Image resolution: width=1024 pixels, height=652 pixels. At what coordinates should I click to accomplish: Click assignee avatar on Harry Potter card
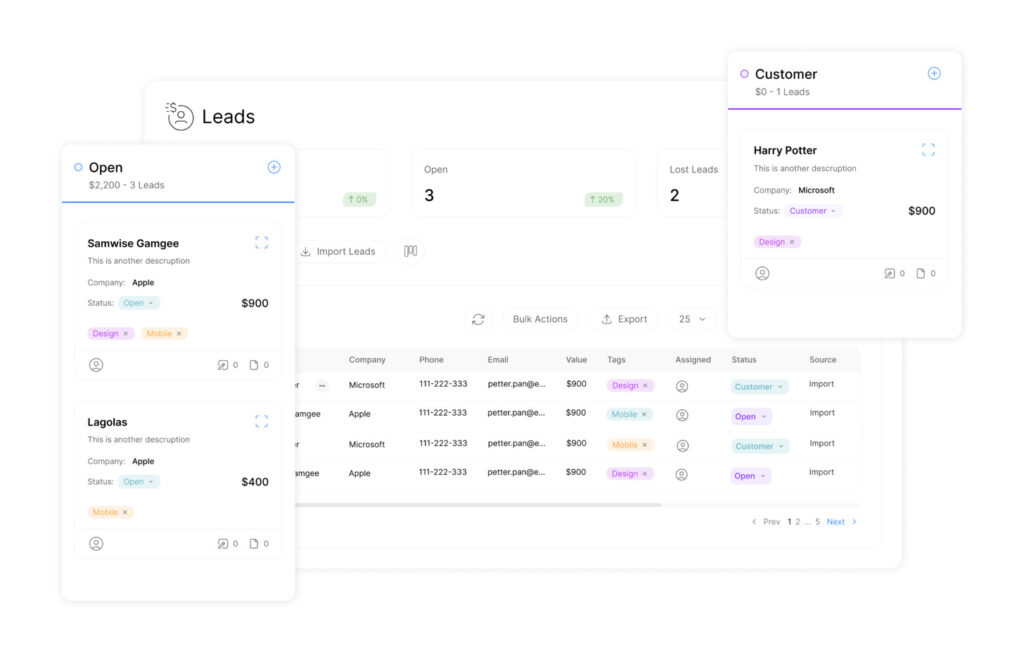pos(762,273)
